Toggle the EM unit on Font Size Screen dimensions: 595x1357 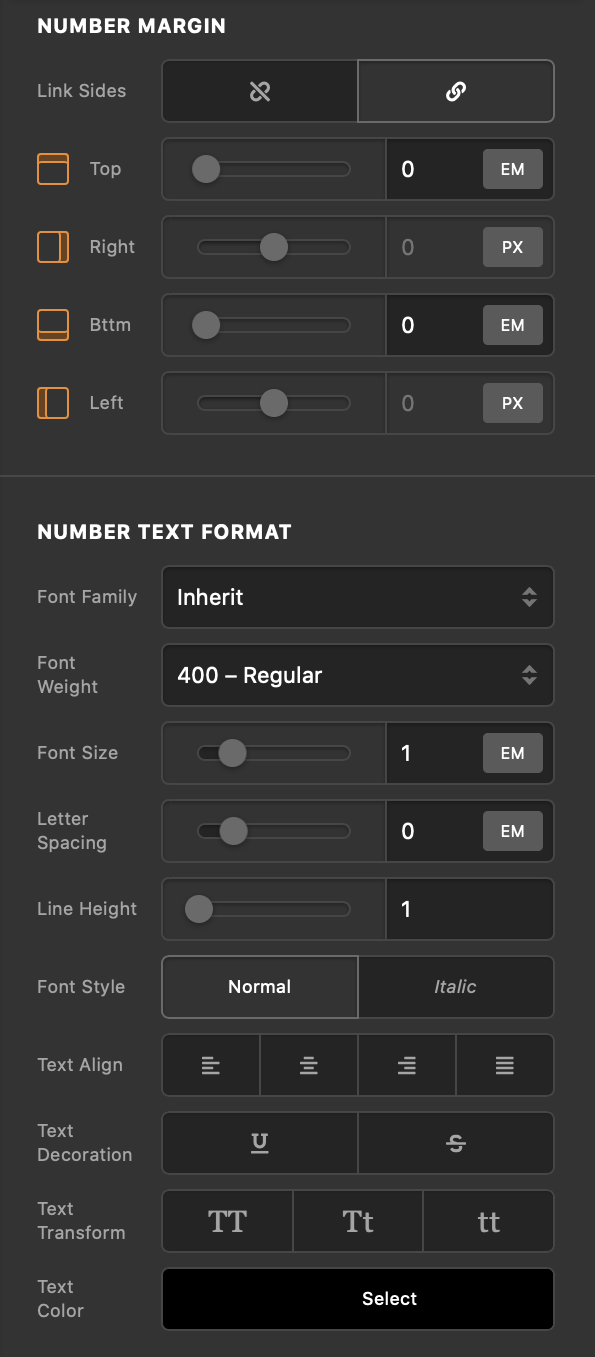pos(512,753)
